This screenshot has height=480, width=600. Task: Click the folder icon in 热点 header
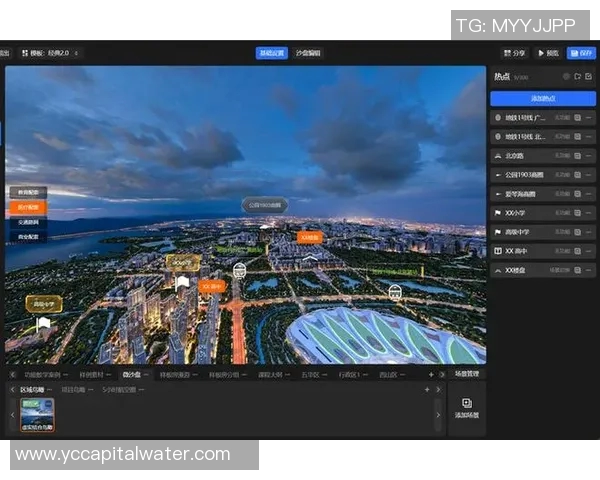click(578, 76)
